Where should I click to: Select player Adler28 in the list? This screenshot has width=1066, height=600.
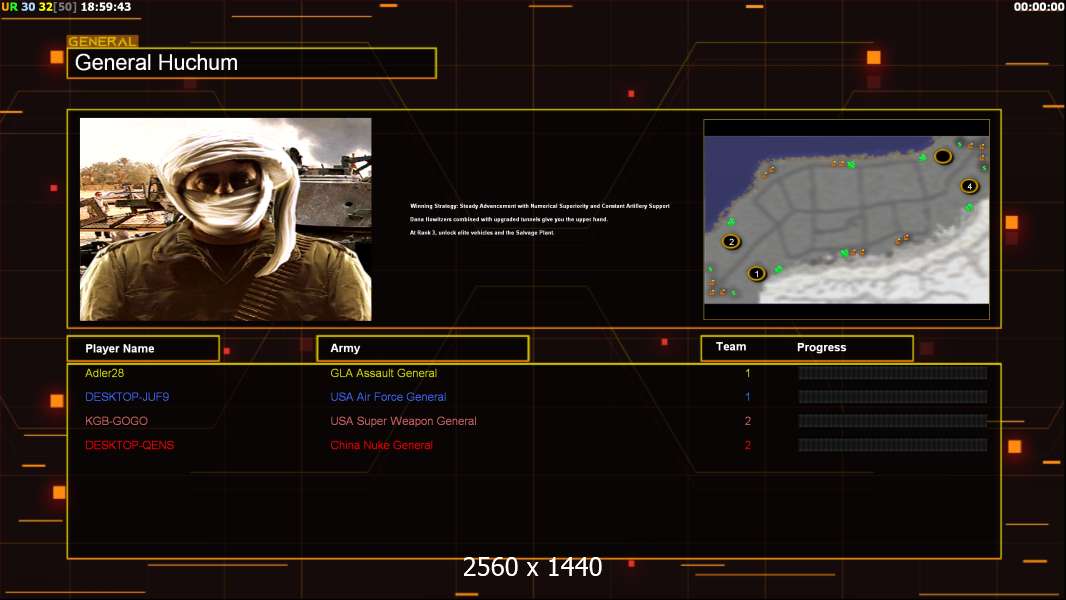tap(105, 373)
